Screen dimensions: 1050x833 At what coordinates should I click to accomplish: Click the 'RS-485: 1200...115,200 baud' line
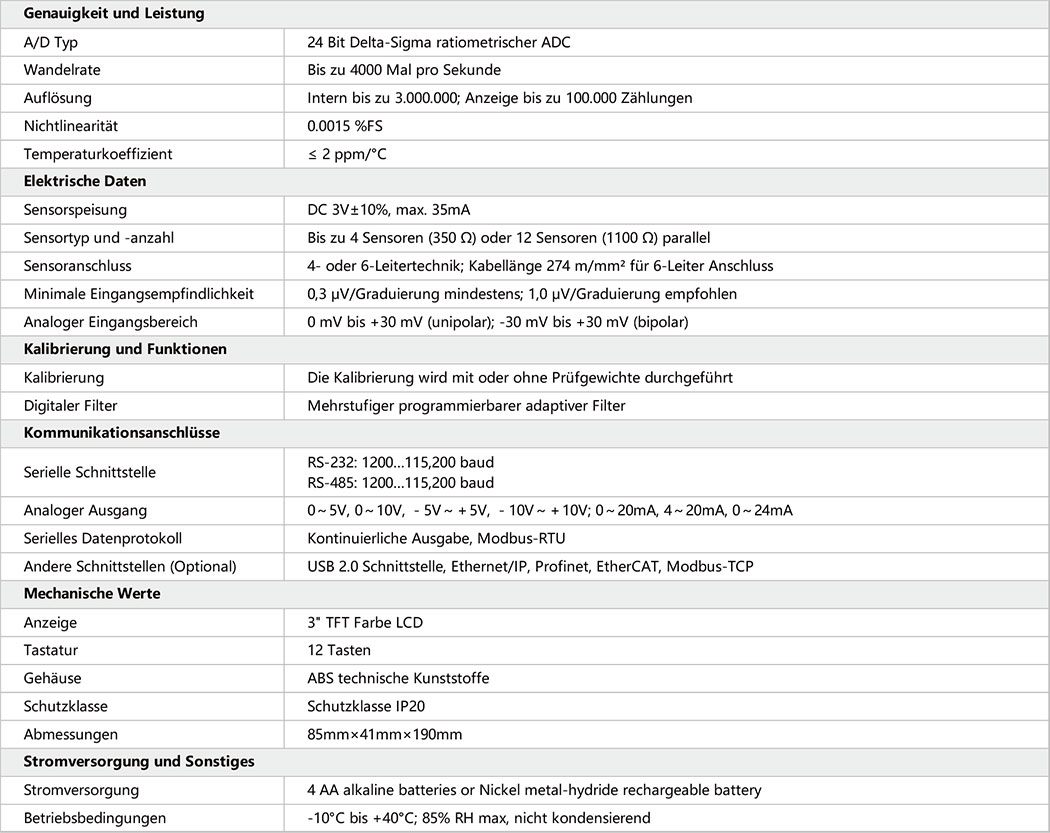pos(401,483)
